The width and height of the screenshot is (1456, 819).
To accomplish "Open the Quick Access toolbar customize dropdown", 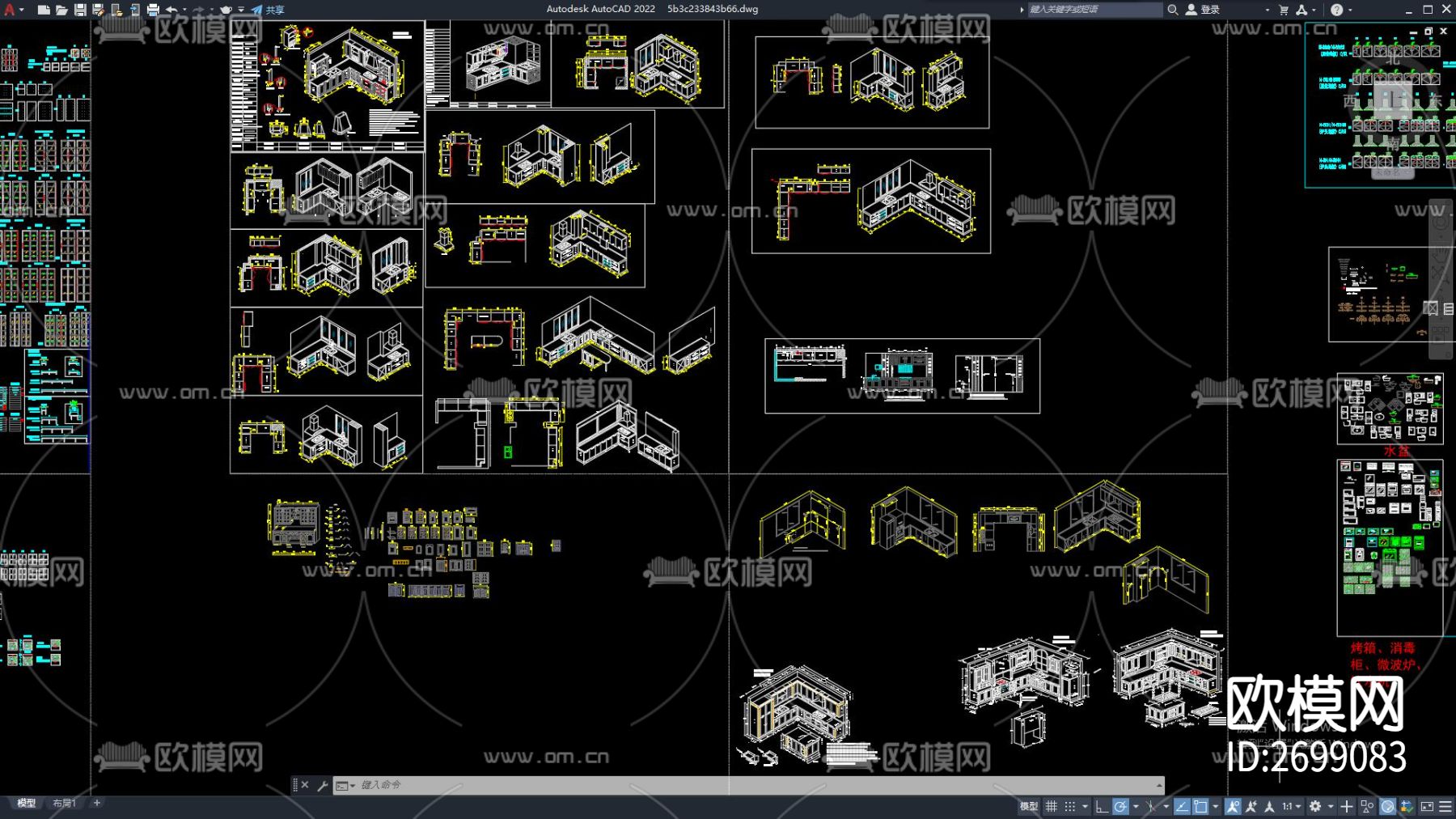I will [241, 10].
